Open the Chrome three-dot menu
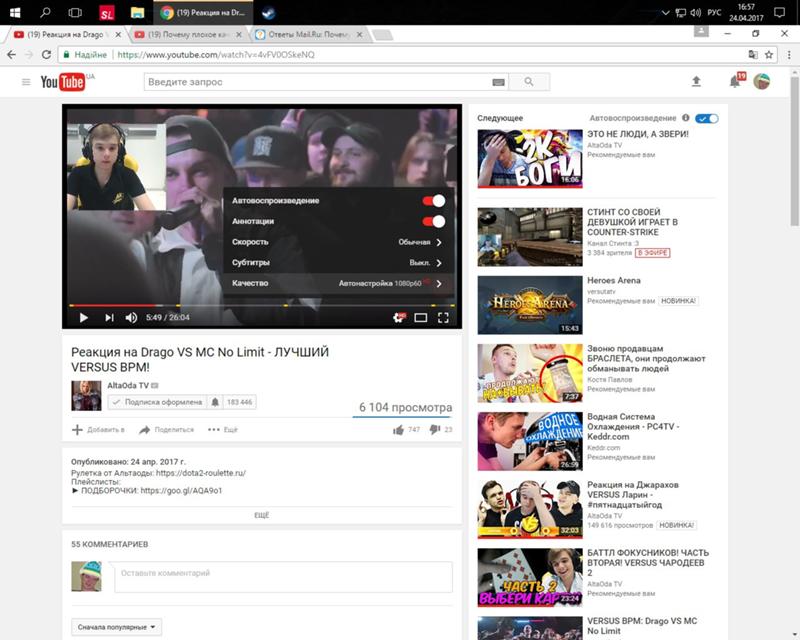The height and width of the screenshot is (640, 800). point(789,55)
